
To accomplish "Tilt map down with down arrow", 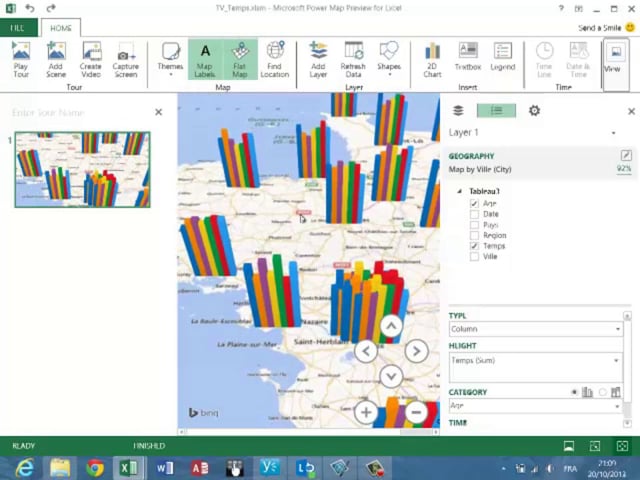I will (x=391, y=376).
